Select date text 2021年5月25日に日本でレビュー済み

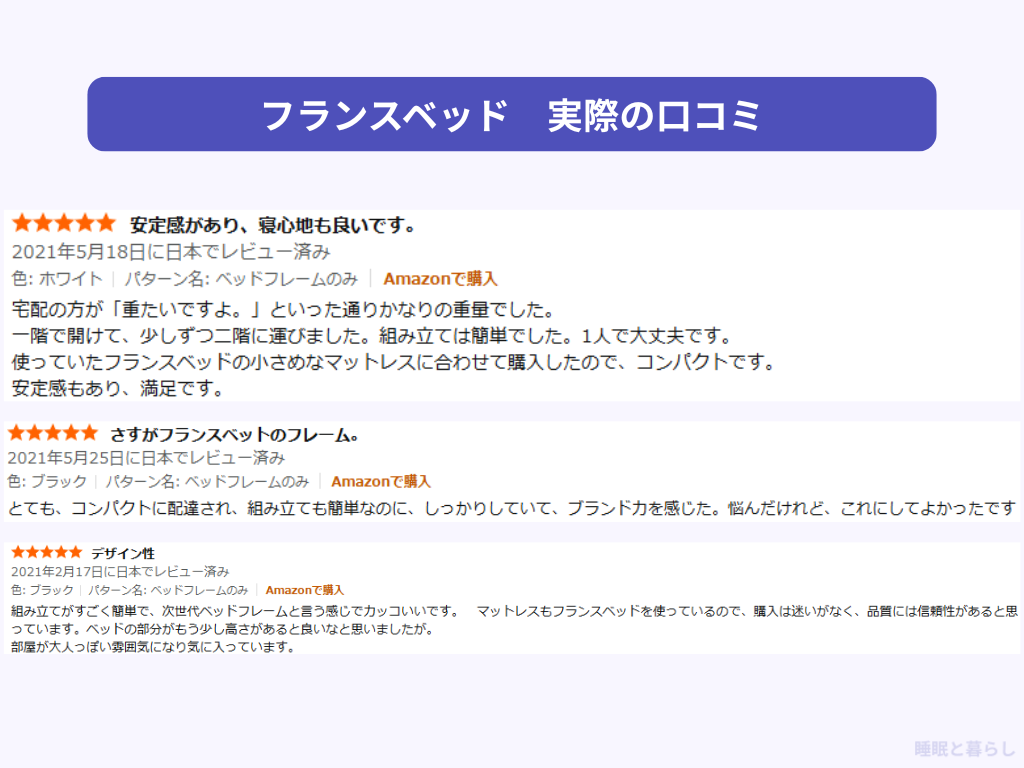pyautogui.click(x=146, y=458)
